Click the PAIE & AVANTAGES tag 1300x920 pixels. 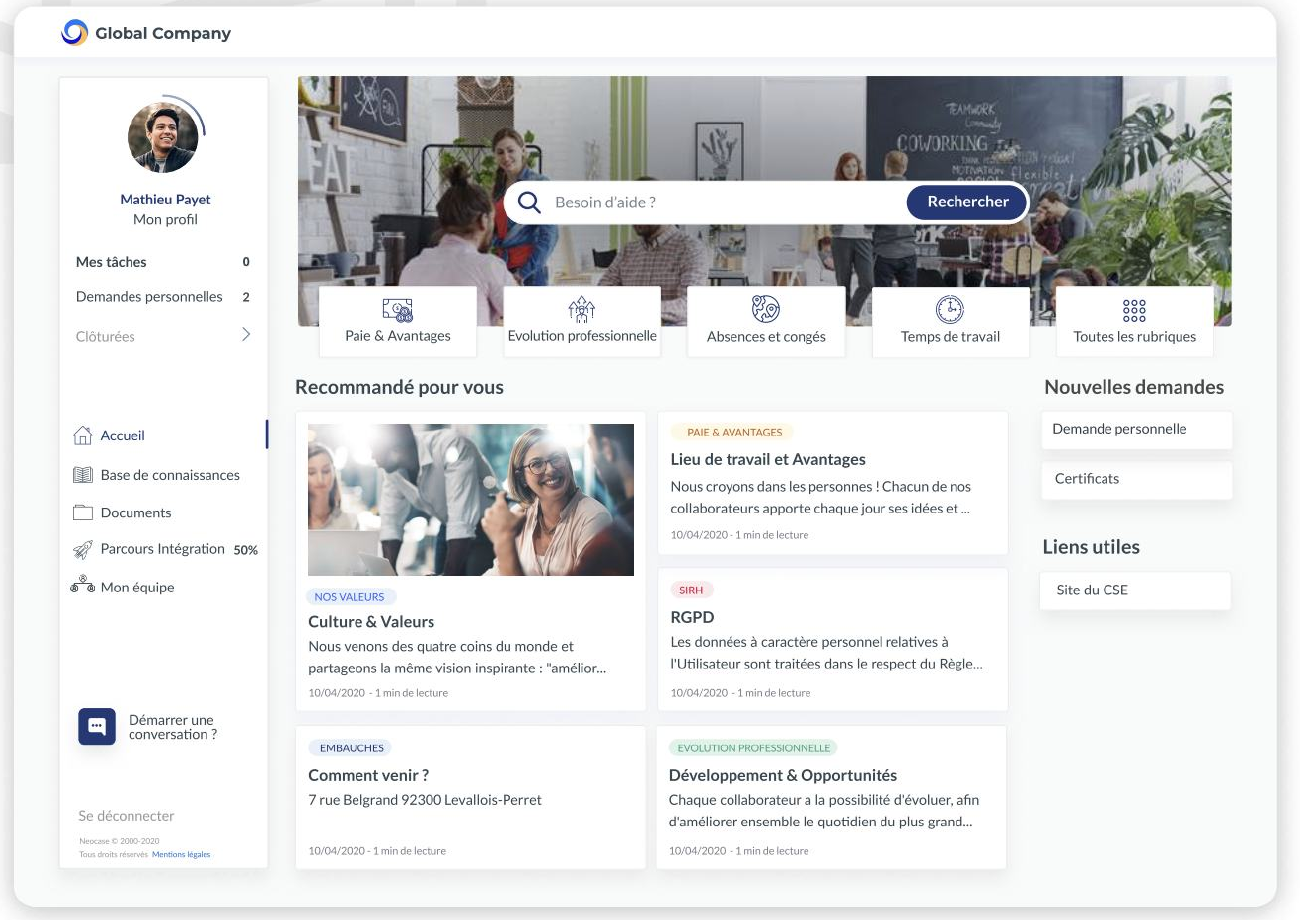tap(734, 433)
